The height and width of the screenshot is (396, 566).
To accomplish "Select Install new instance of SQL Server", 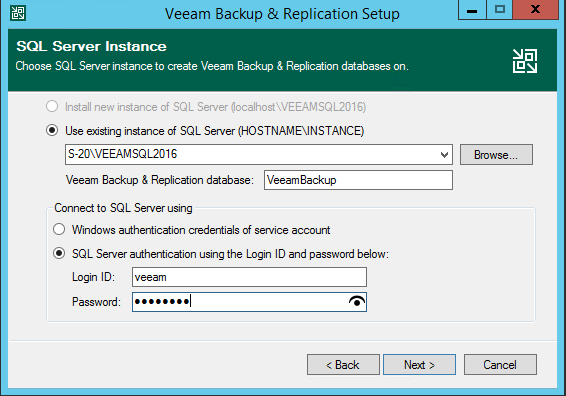I will (52, 106).
